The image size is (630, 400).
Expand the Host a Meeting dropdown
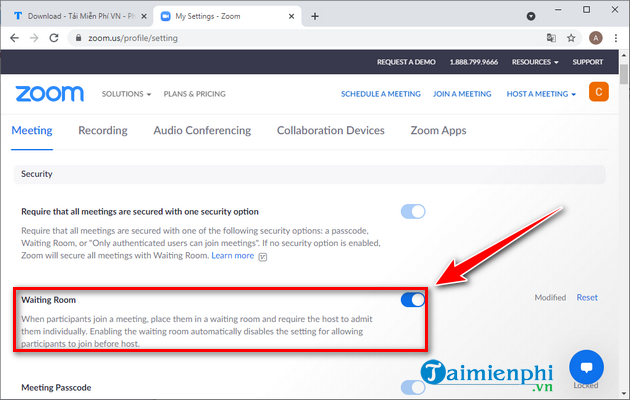pos(541,94)
